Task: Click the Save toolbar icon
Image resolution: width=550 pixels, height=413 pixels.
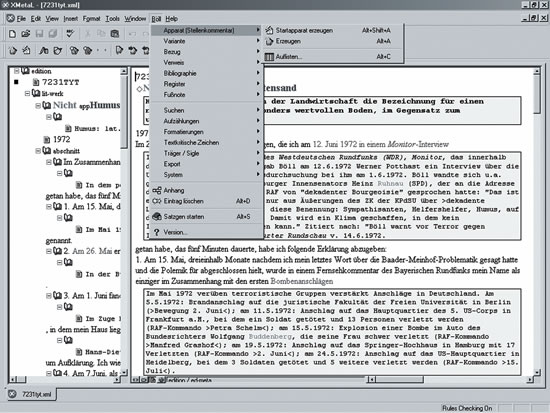Action: coord(39,34)
